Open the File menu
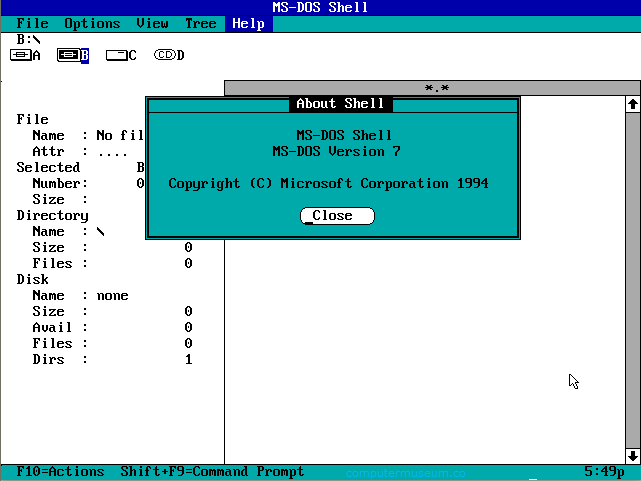Image resolution: width=641 pixels, height=481 pixels. tap(32, 23)
